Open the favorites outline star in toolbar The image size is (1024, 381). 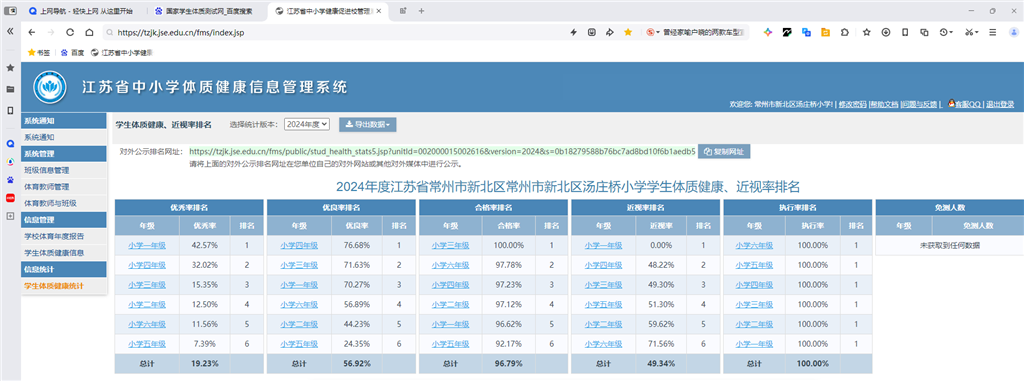point(867,32)
